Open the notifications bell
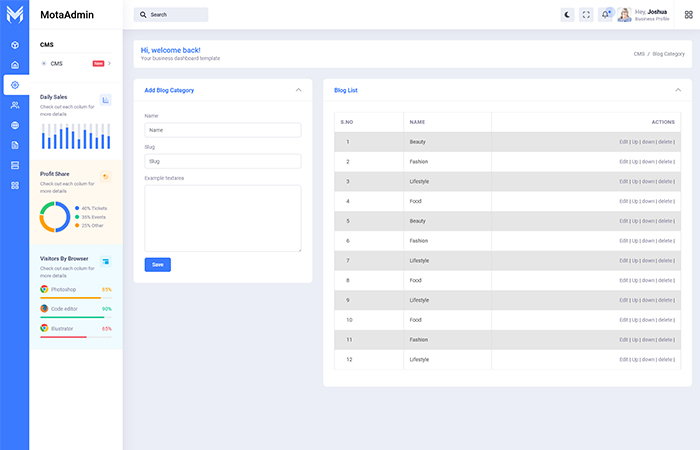The height and width of the screenshot is (450, 700). point(605,15)
